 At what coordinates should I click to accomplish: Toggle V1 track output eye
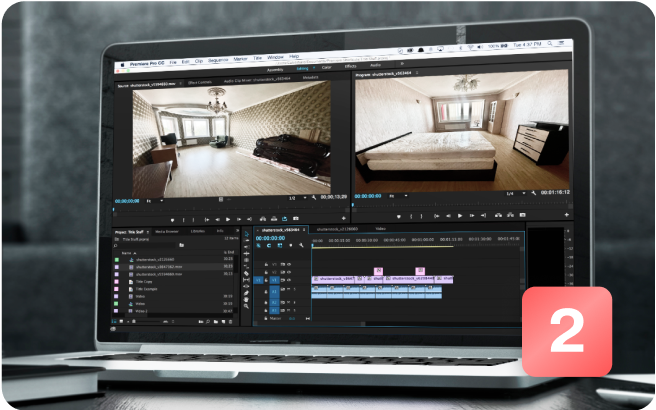pos(289,280)
